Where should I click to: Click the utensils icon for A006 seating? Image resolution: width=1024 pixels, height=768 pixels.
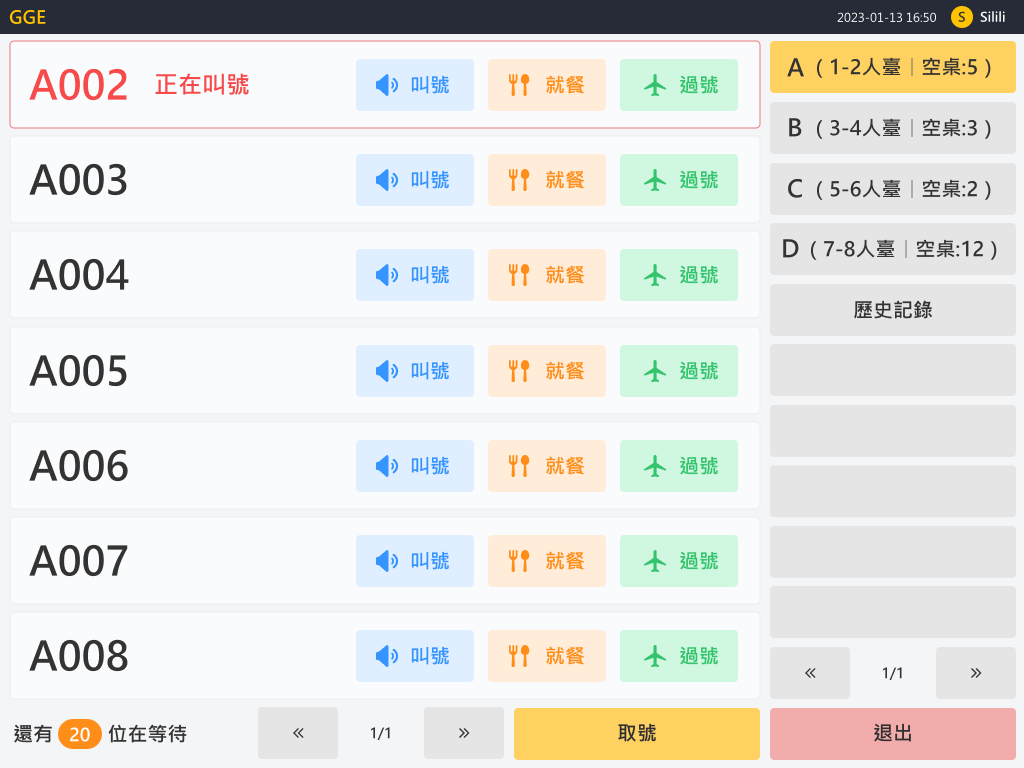coord(518,465)
